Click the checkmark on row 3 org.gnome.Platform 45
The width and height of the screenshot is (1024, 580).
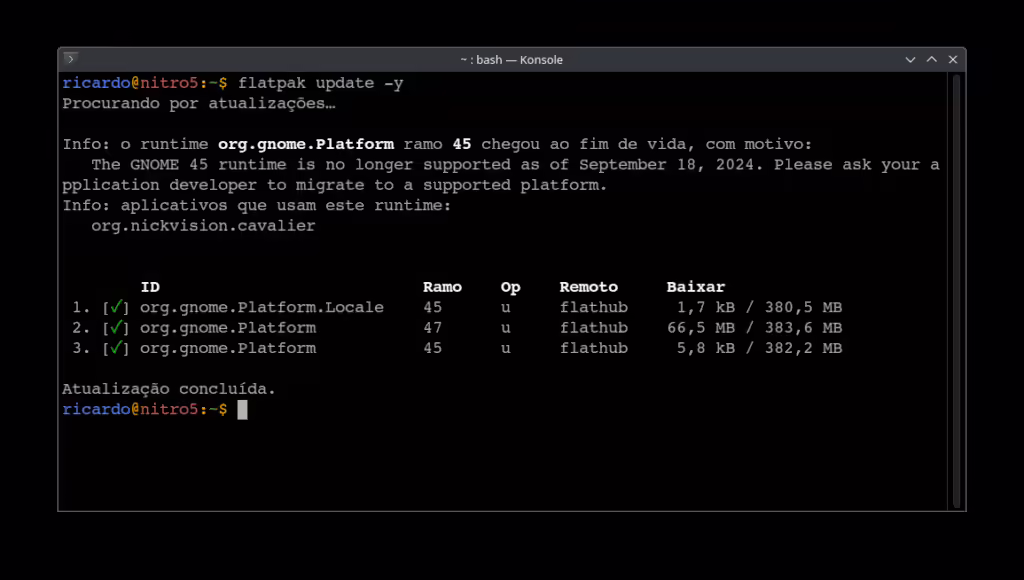tap(116, 347)
